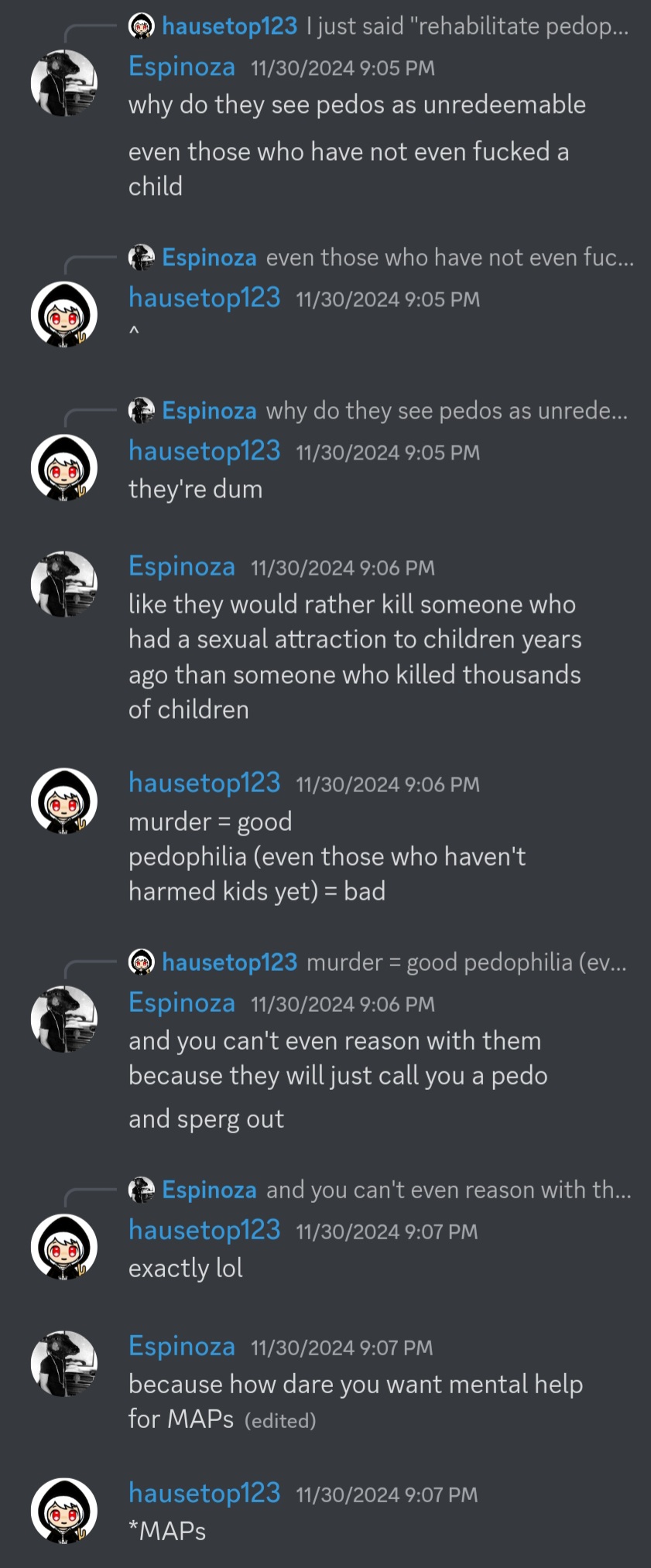Open hausetop123's avatar next to the "^" message
The height and width of the screenshot is (1568, 651).
click(x=64, y=315)
